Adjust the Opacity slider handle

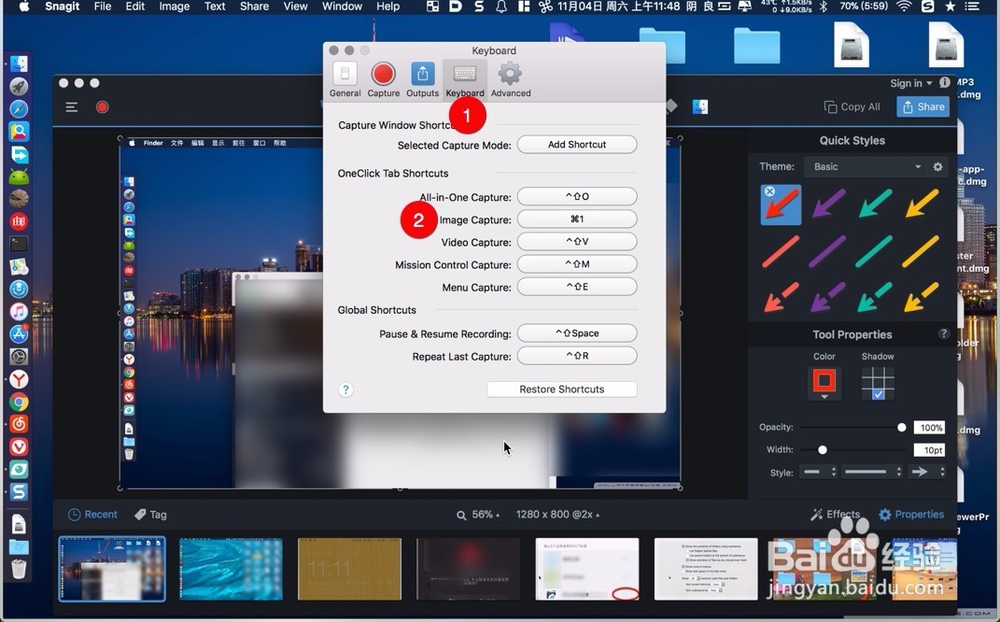901,427
